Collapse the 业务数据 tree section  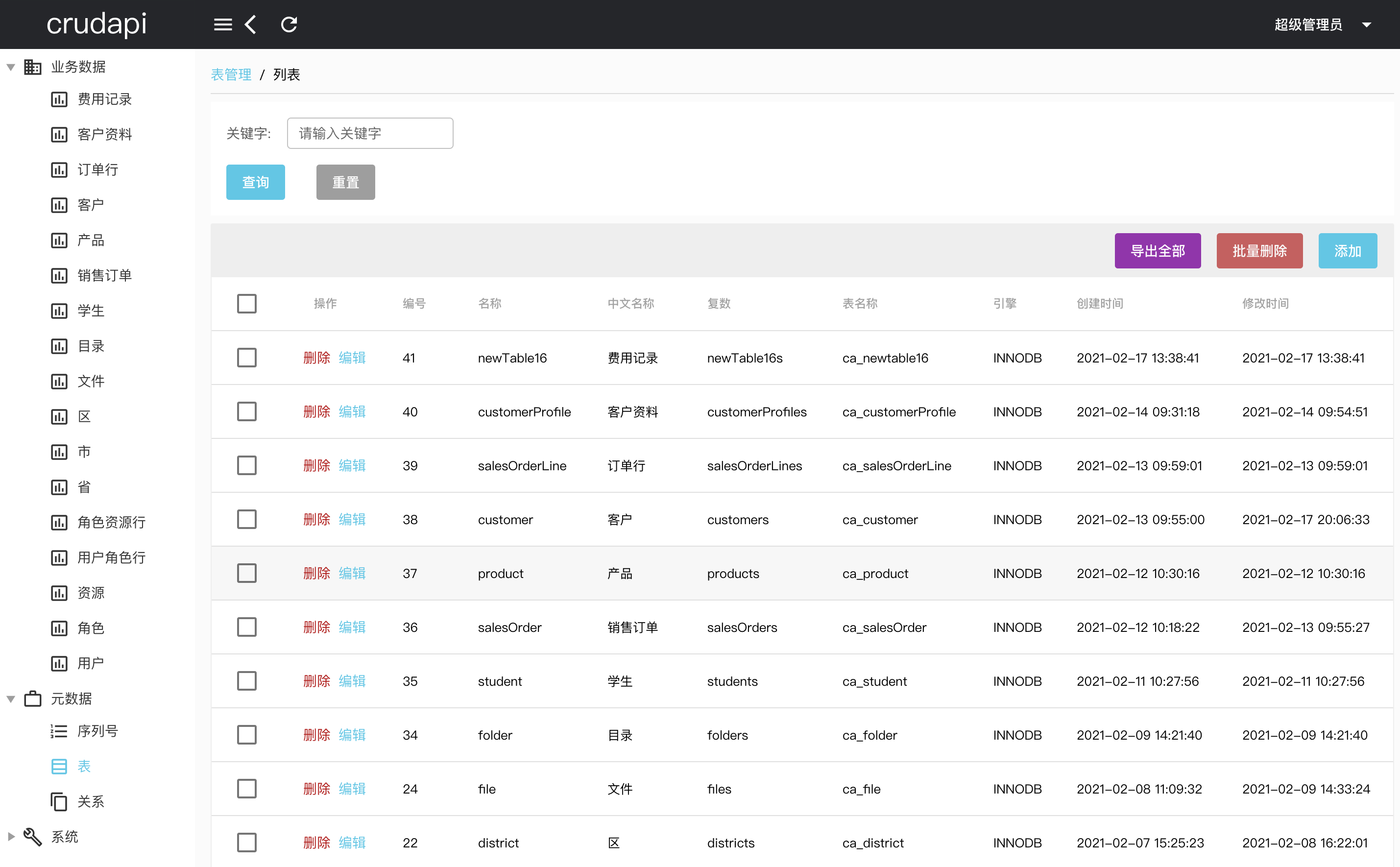coord(10,67)
